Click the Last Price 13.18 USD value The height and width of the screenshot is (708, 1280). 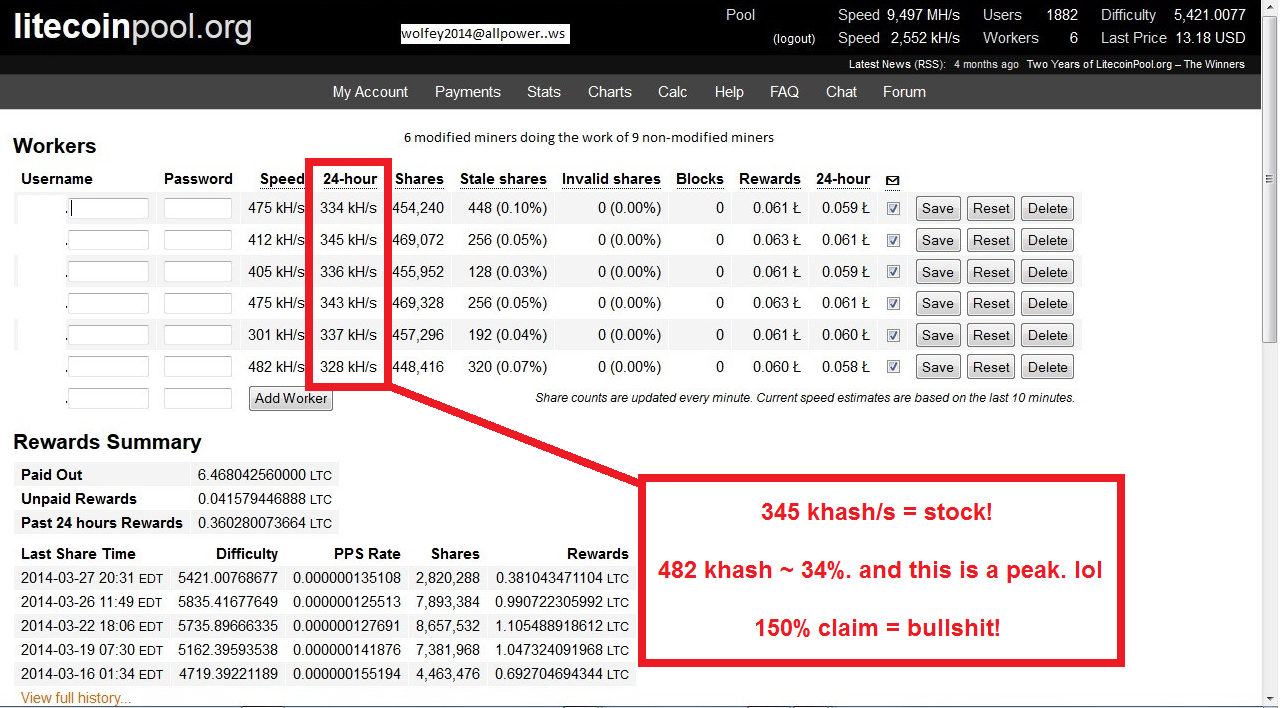coord(1210,38)
